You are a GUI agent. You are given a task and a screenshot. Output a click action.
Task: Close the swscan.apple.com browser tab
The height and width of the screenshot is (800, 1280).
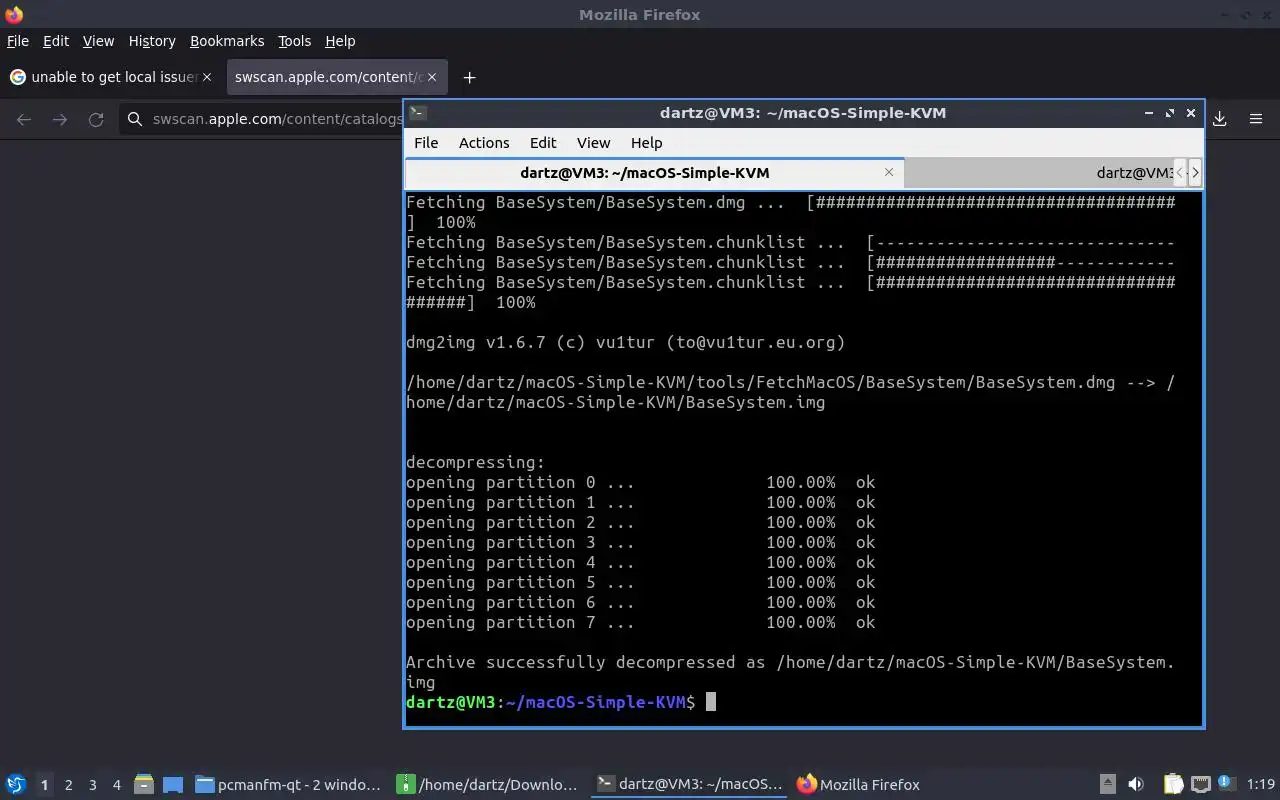click(432, 77)
